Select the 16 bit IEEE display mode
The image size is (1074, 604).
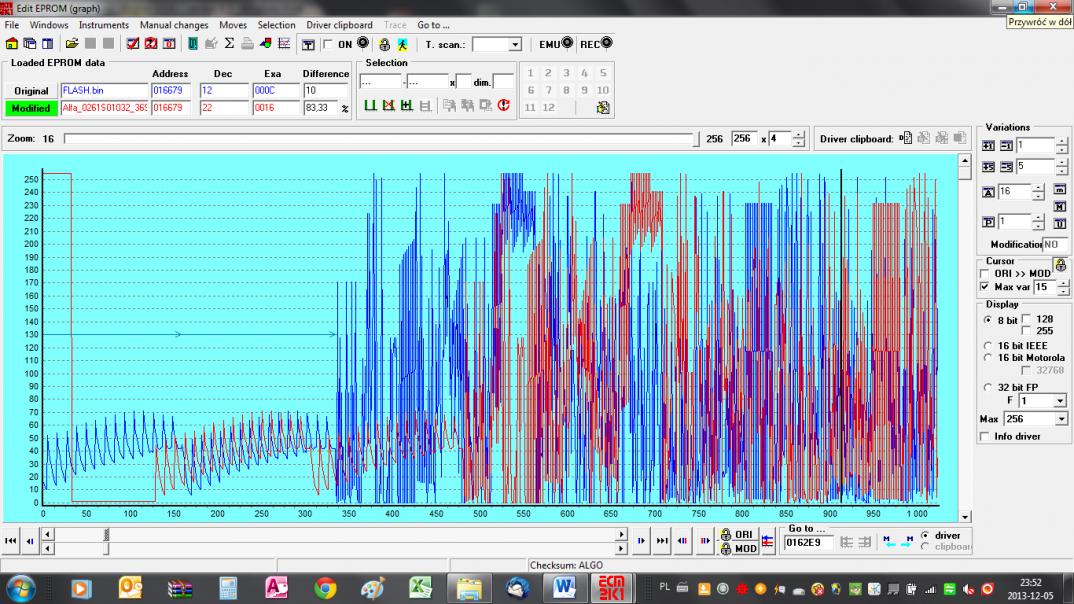click(988, 346)
